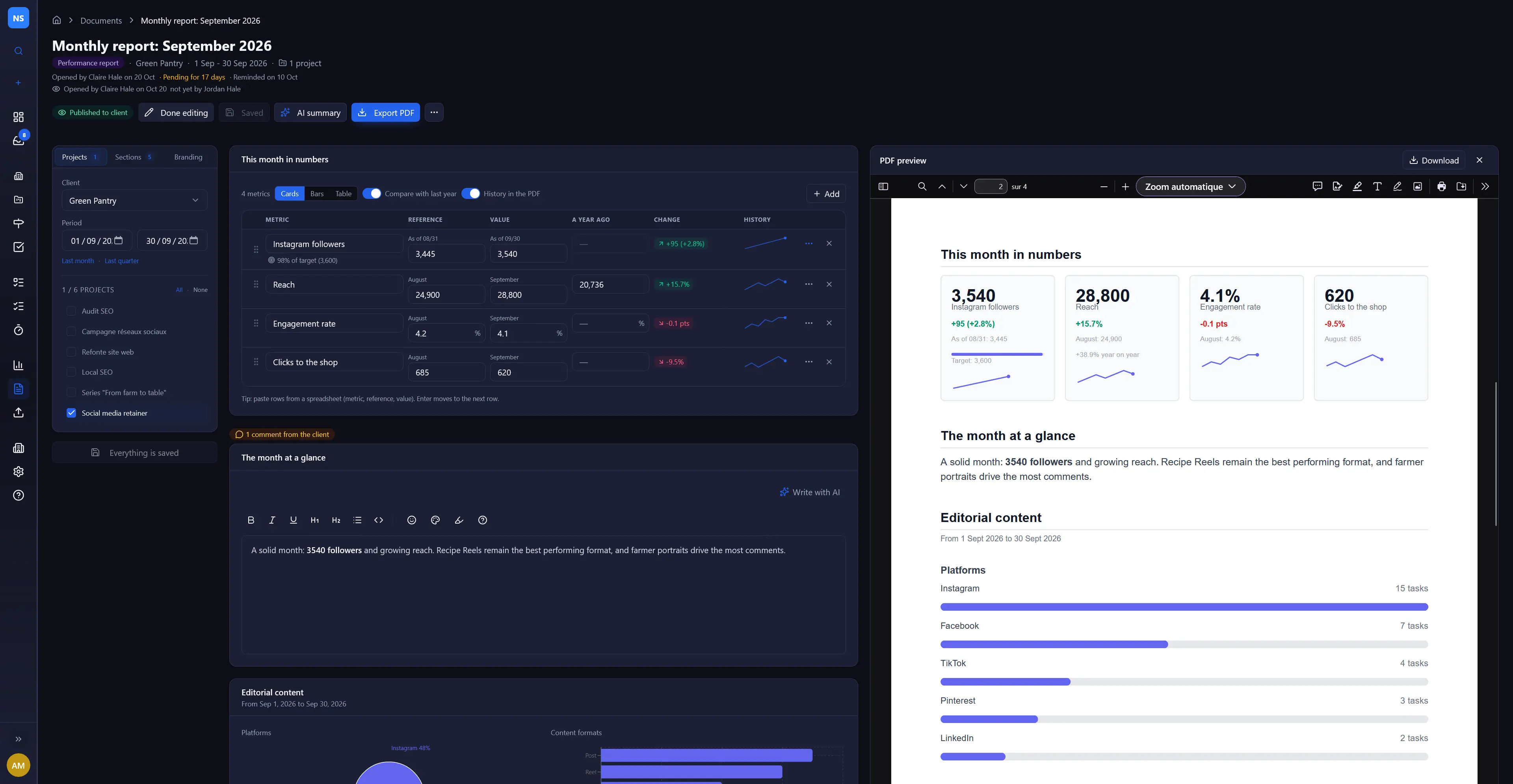Insert a bulleted list in the editor
Viewport: 1513px width, 784px height.
357,520
